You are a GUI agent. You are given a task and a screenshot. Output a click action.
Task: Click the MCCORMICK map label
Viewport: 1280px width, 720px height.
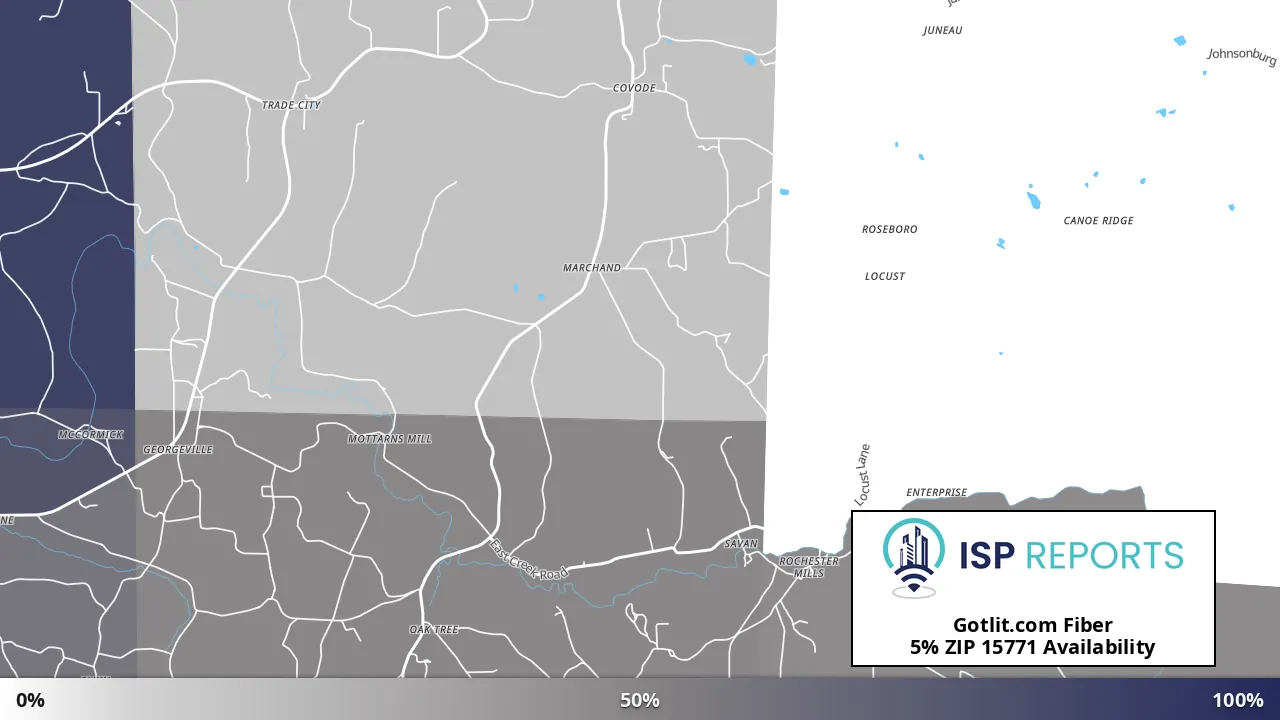90,435
